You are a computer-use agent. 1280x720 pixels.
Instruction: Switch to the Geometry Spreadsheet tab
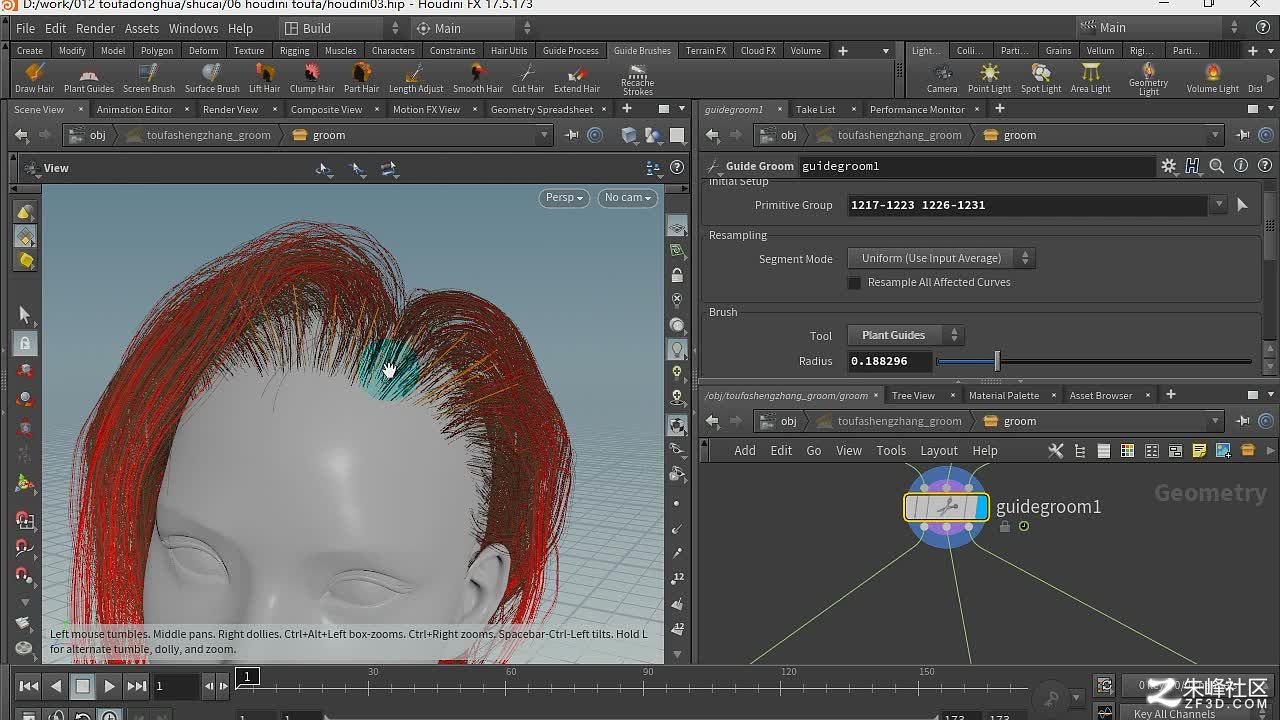click(x=542, y=109)
